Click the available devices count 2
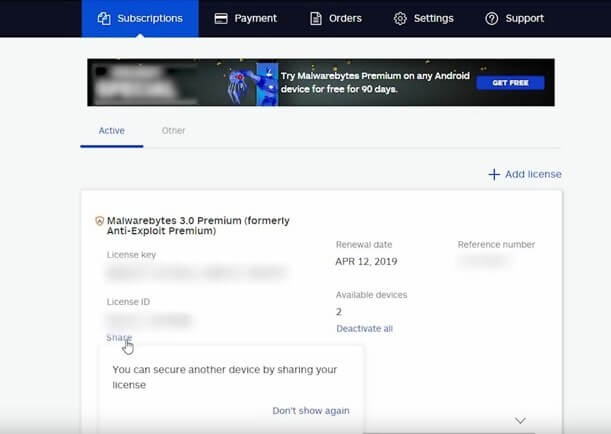Image resolution: width=611 pixels, height=434 pixels. (x=339, y=312)
